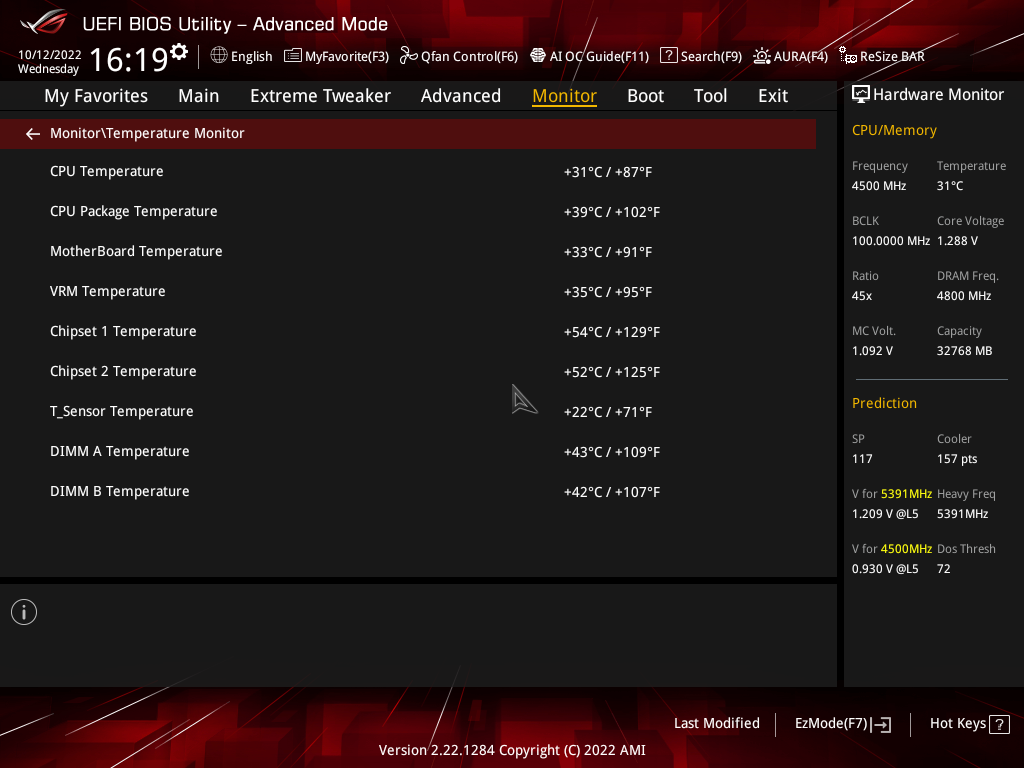The width and height of the screenshot is (1024, 768).
Task: Click the +22°C / +71°F value
Action: (x=607, y=412)
